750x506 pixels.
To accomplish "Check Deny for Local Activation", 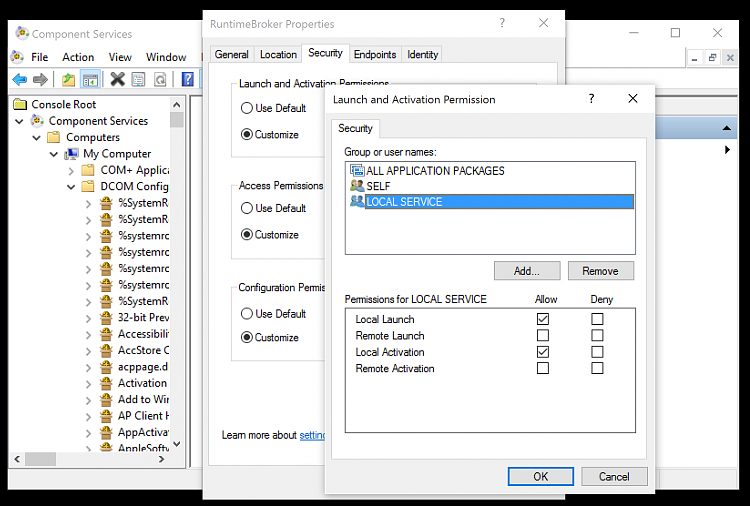I will tap(597, 352).
